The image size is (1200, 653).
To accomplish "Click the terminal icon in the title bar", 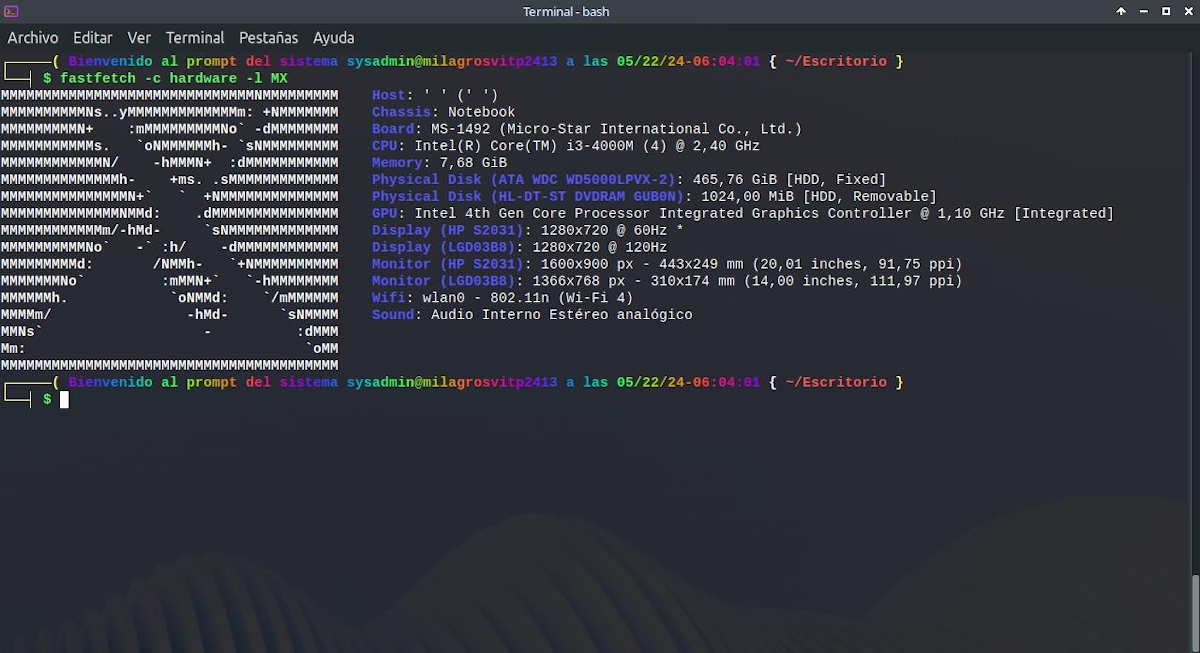I will [11, 11].
